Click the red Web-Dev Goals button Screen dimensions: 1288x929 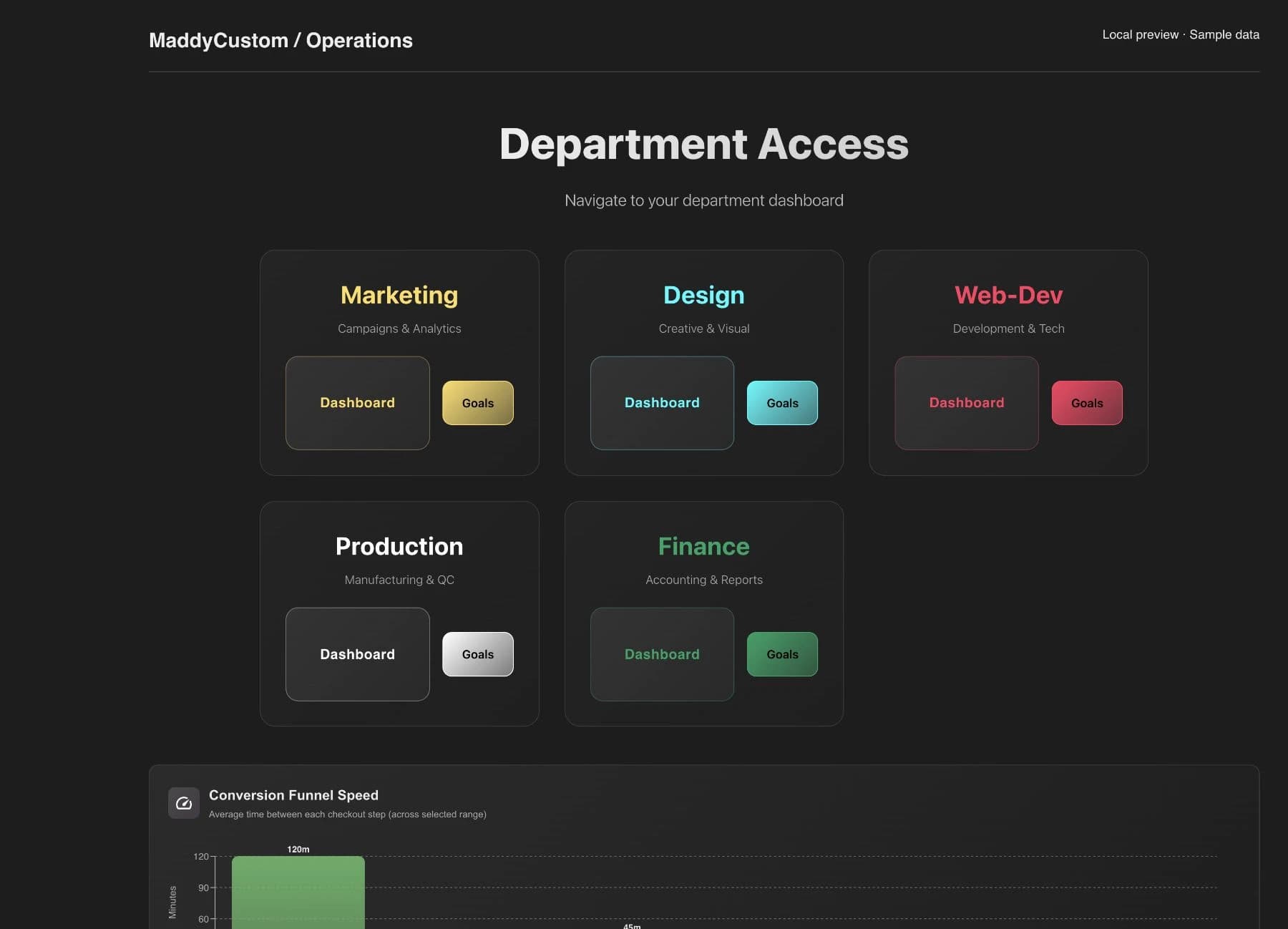(1087, 403)
